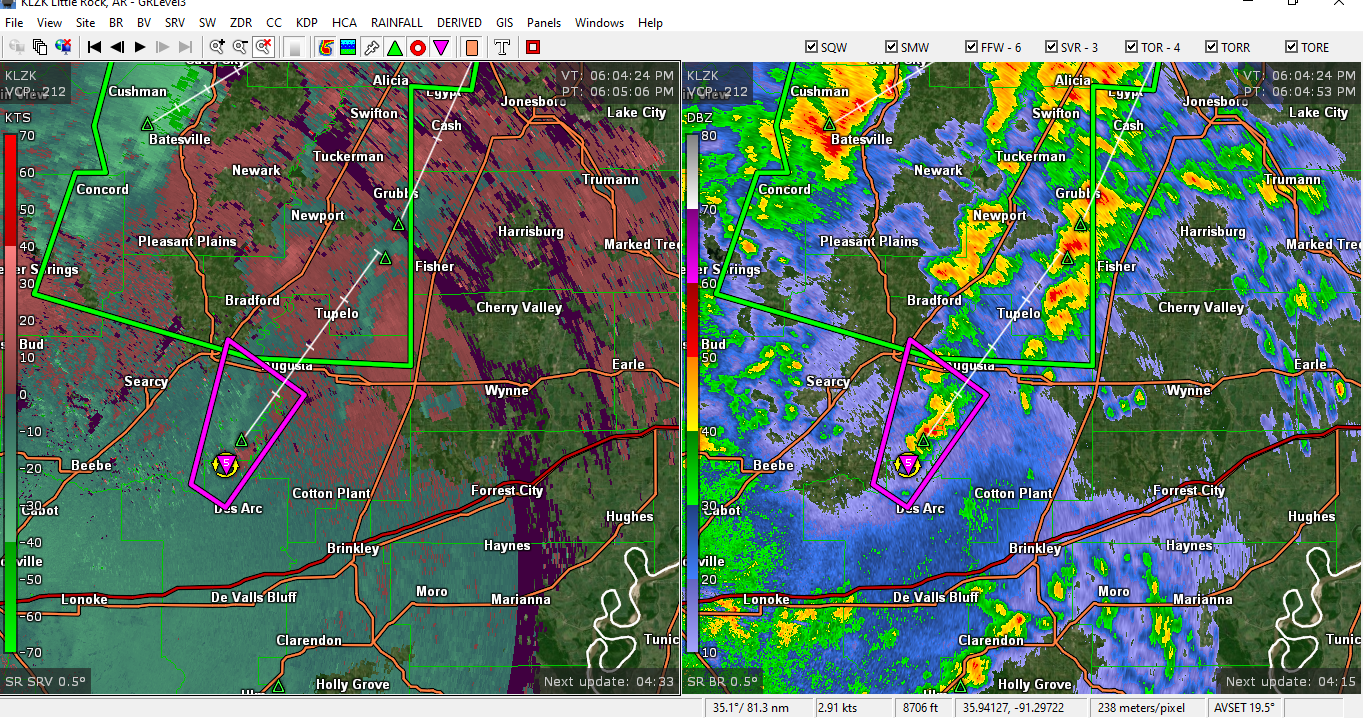
Task: Open the Panels menu
Action: pyautogui.click(x=544, y=23)
